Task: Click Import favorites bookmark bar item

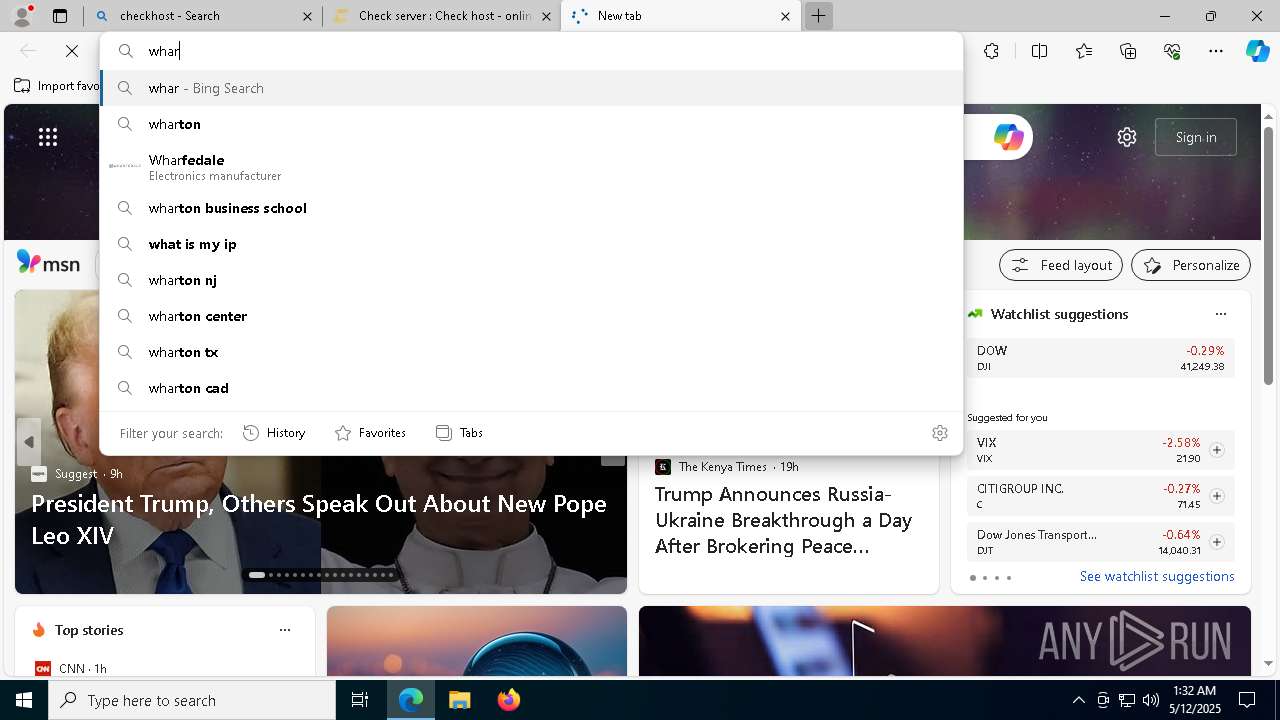Action: [x=57, y=86]
